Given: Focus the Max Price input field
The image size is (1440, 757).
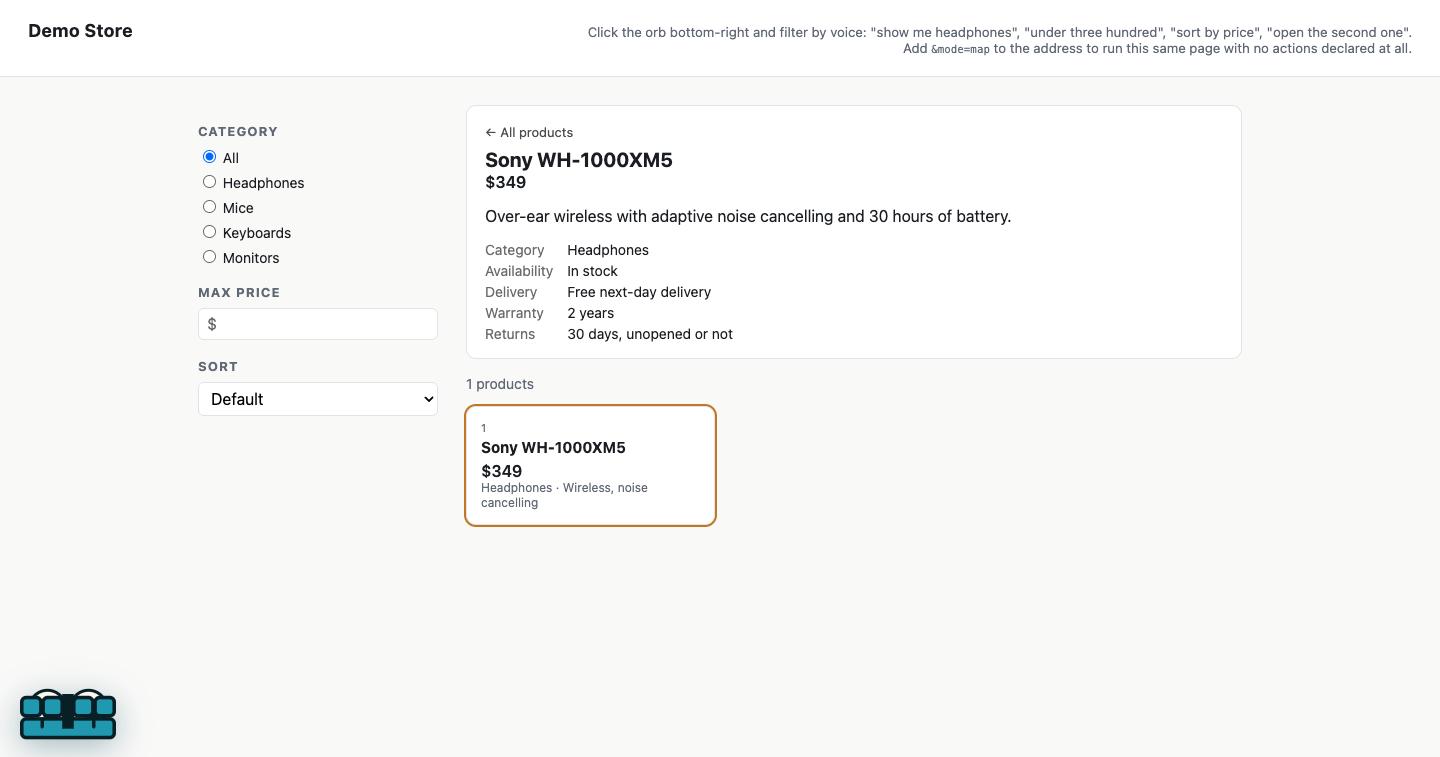Looking at the screenshot, I should pos(318,324).
